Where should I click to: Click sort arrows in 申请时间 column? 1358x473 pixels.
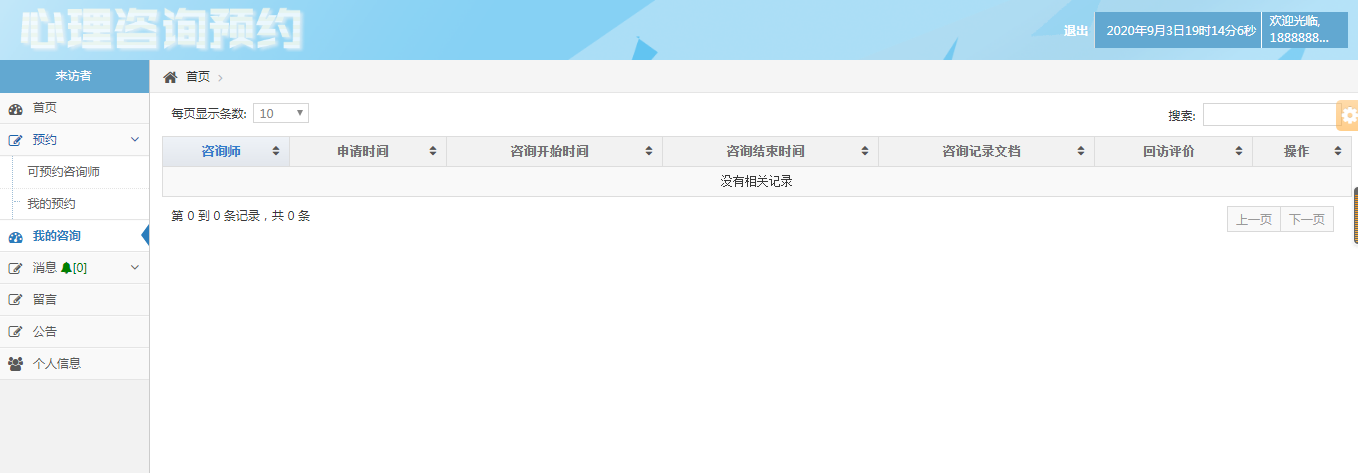pos(433,151)
